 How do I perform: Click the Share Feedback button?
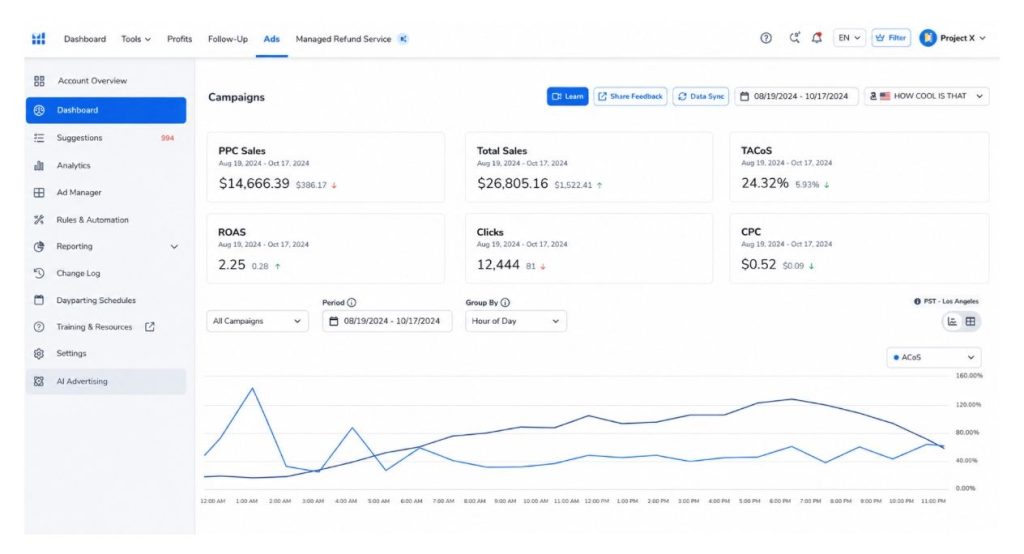630,96
